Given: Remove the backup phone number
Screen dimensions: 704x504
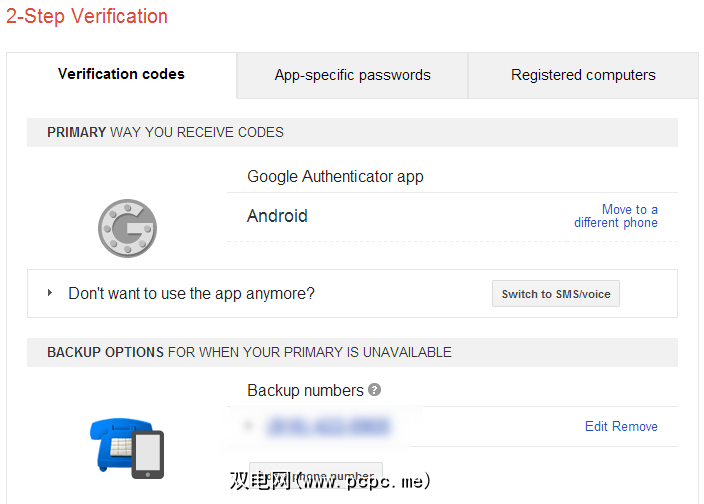Looking at the screenshot, I should point(635,426).
